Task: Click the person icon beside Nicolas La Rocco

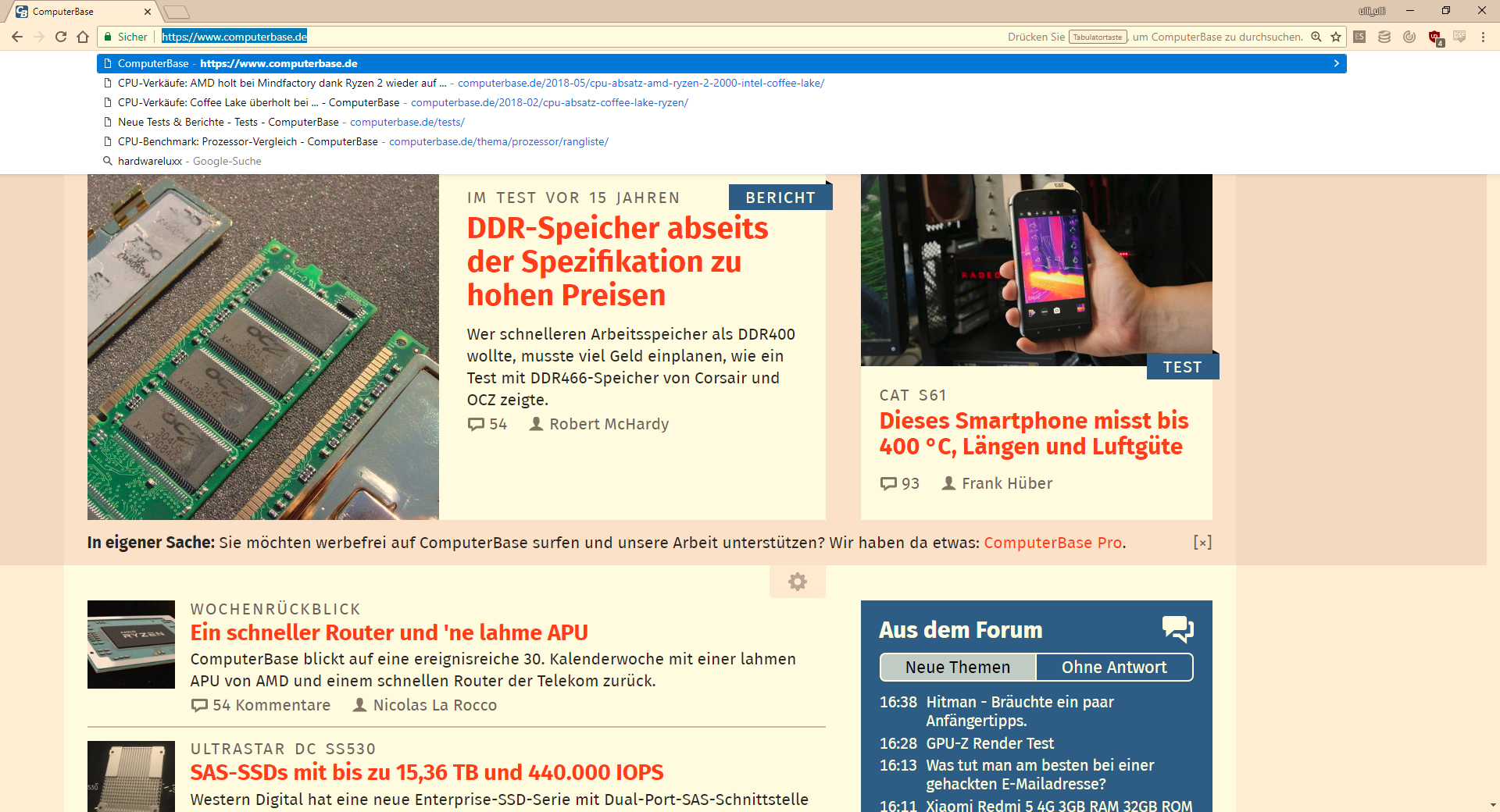Action: point(359,705)
